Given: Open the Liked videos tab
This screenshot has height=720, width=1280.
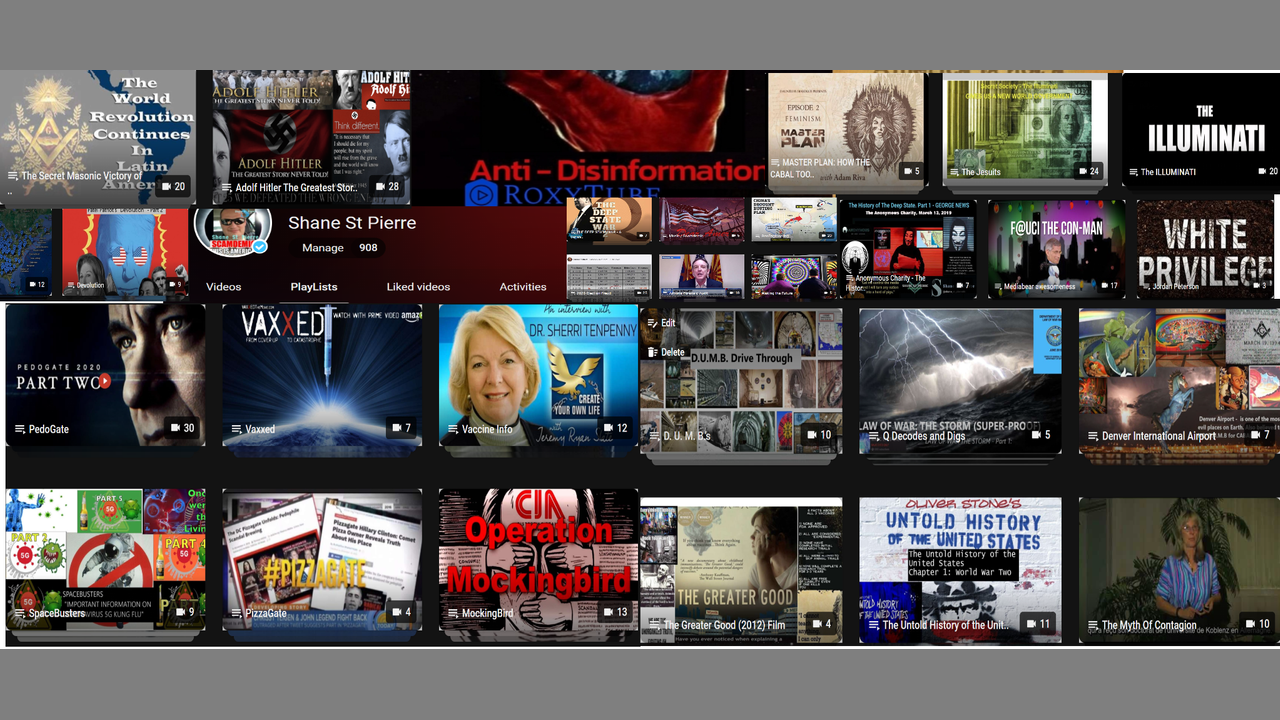Looking at the screenshot, I should point(418,287).
